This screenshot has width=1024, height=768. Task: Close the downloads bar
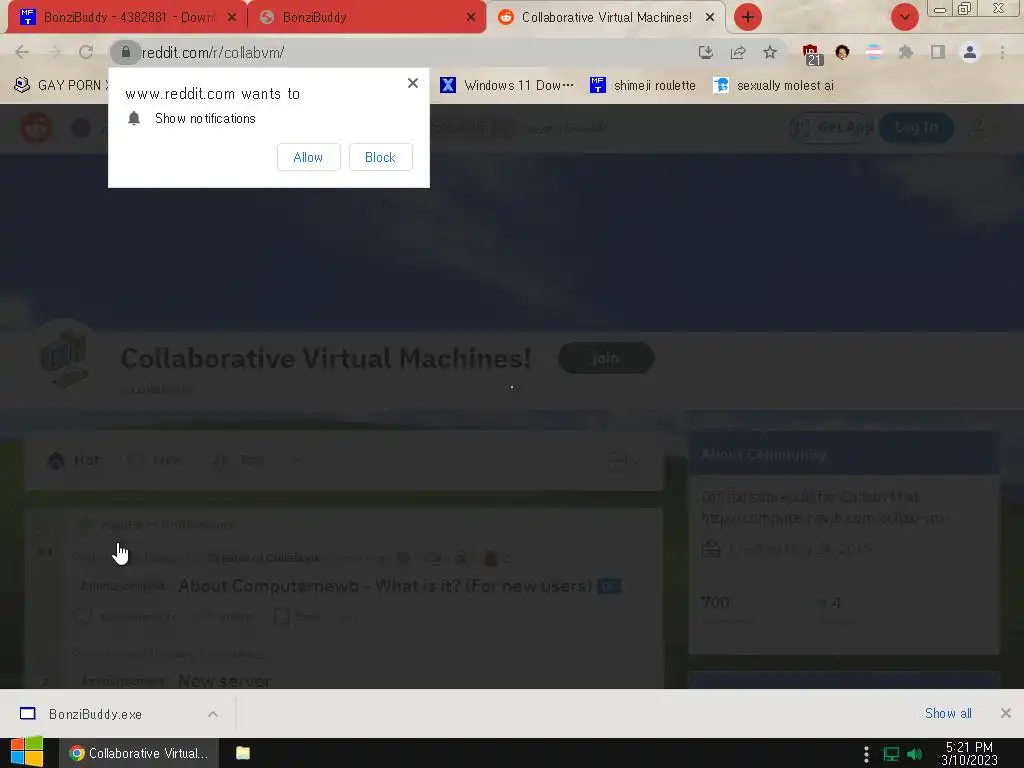point(1006,713)
